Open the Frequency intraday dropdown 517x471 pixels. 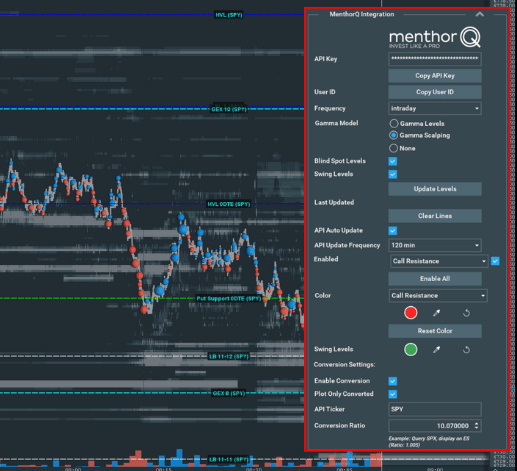[x=435, y=108]
